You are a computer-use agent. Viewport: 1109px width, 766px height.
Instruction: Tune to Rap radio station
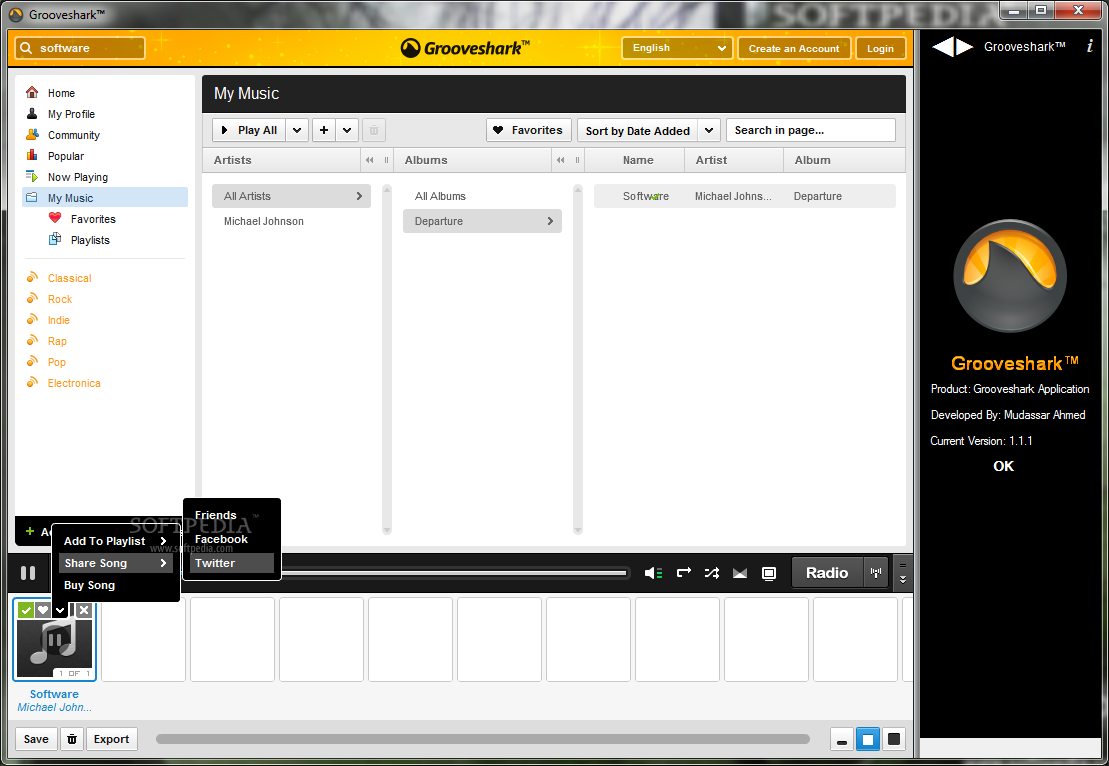pos(57,341)
